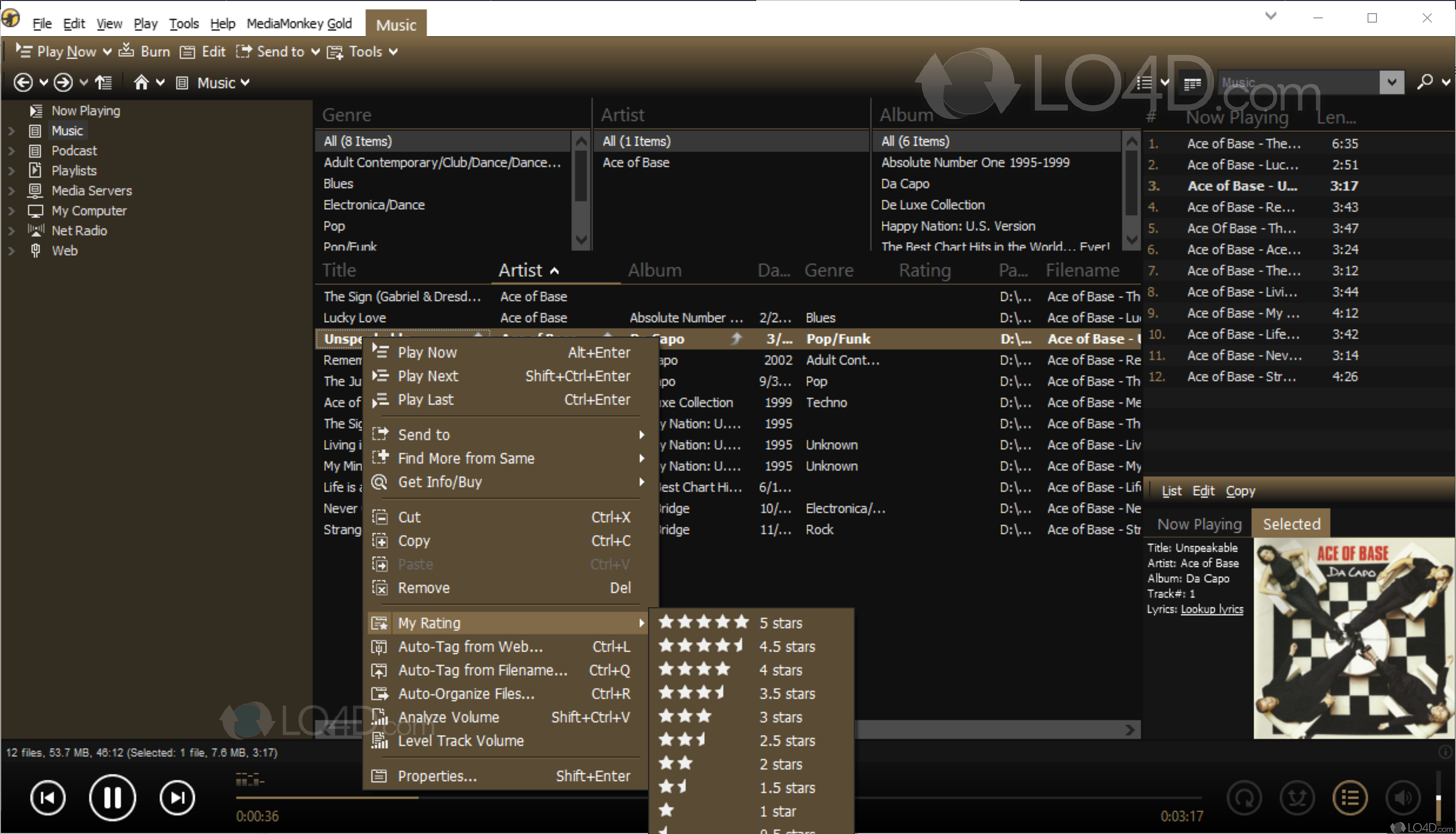
Task: Expand the Playlists tree node
Action: [11, 171]
